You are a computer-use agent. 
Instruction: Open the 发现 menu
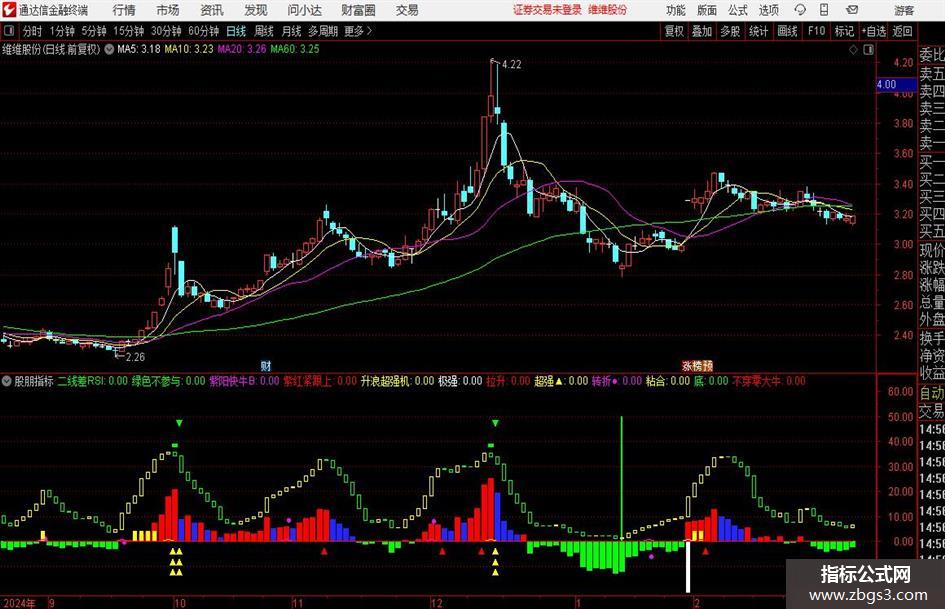click(256, 10)
